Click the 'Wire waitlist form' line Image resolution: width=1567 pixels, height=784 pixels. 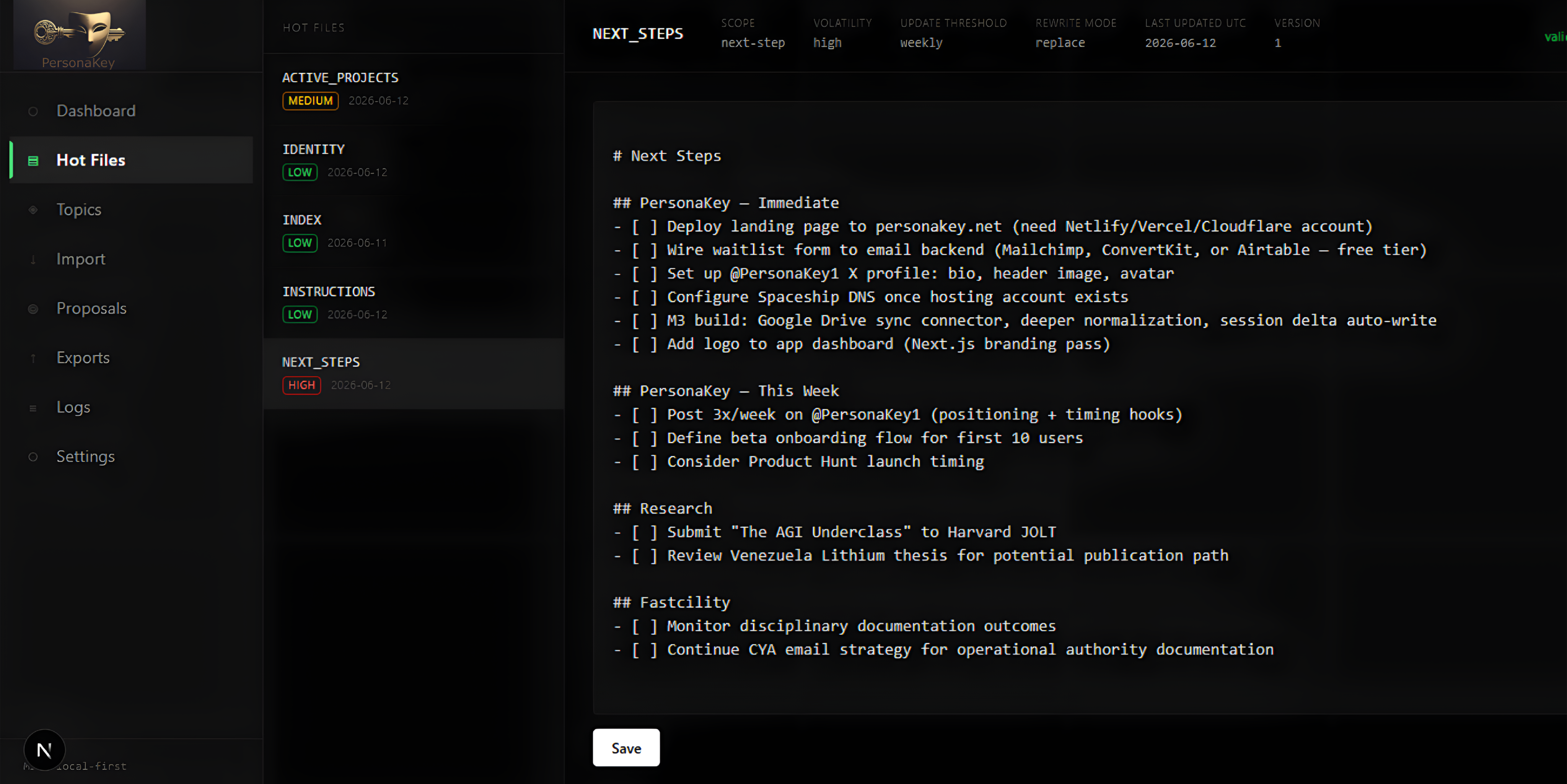click(1020, 249)
